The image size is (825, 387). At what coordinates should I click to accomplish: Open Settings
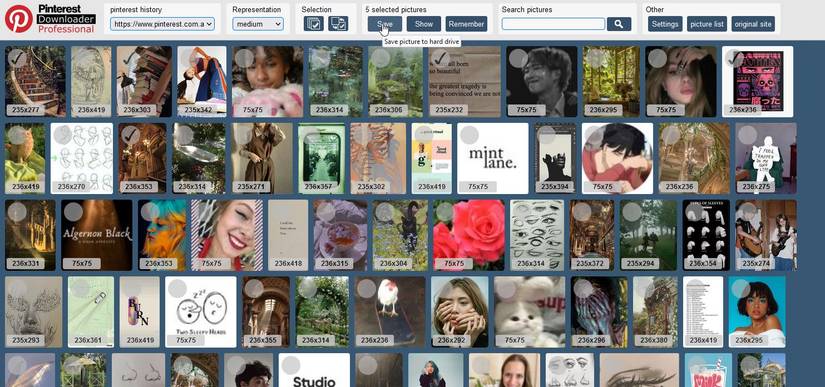point(665,24)
